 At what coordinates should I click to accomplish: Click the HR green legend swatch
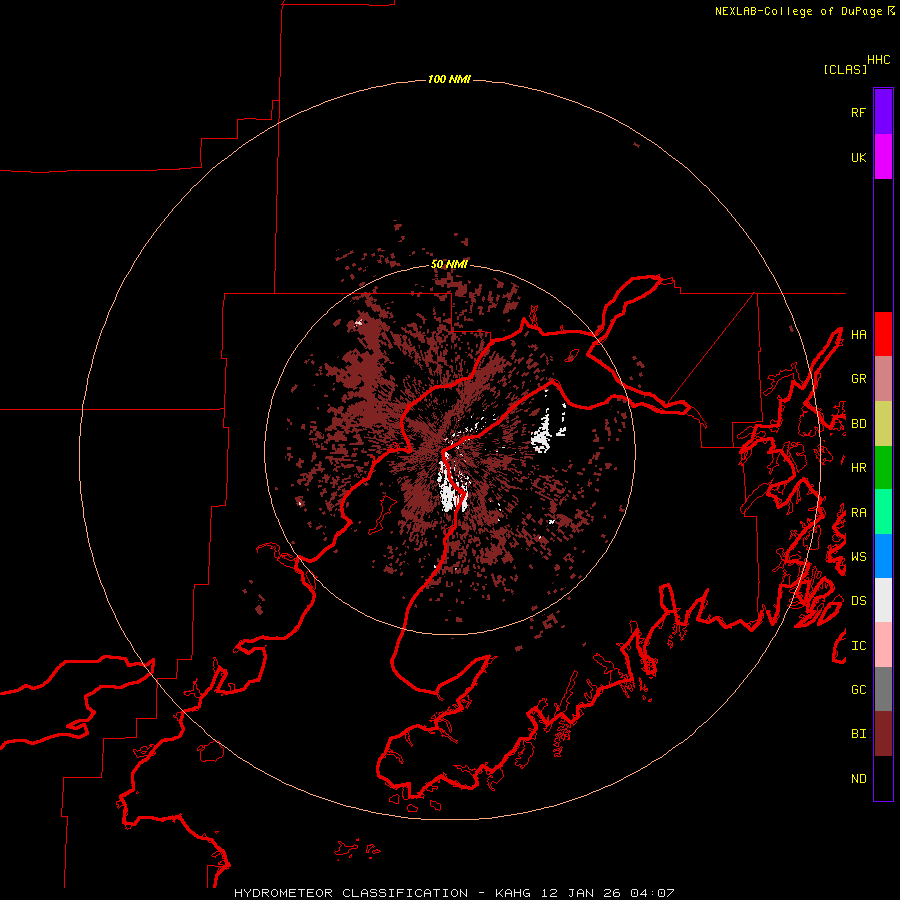(x=883, y=468)
